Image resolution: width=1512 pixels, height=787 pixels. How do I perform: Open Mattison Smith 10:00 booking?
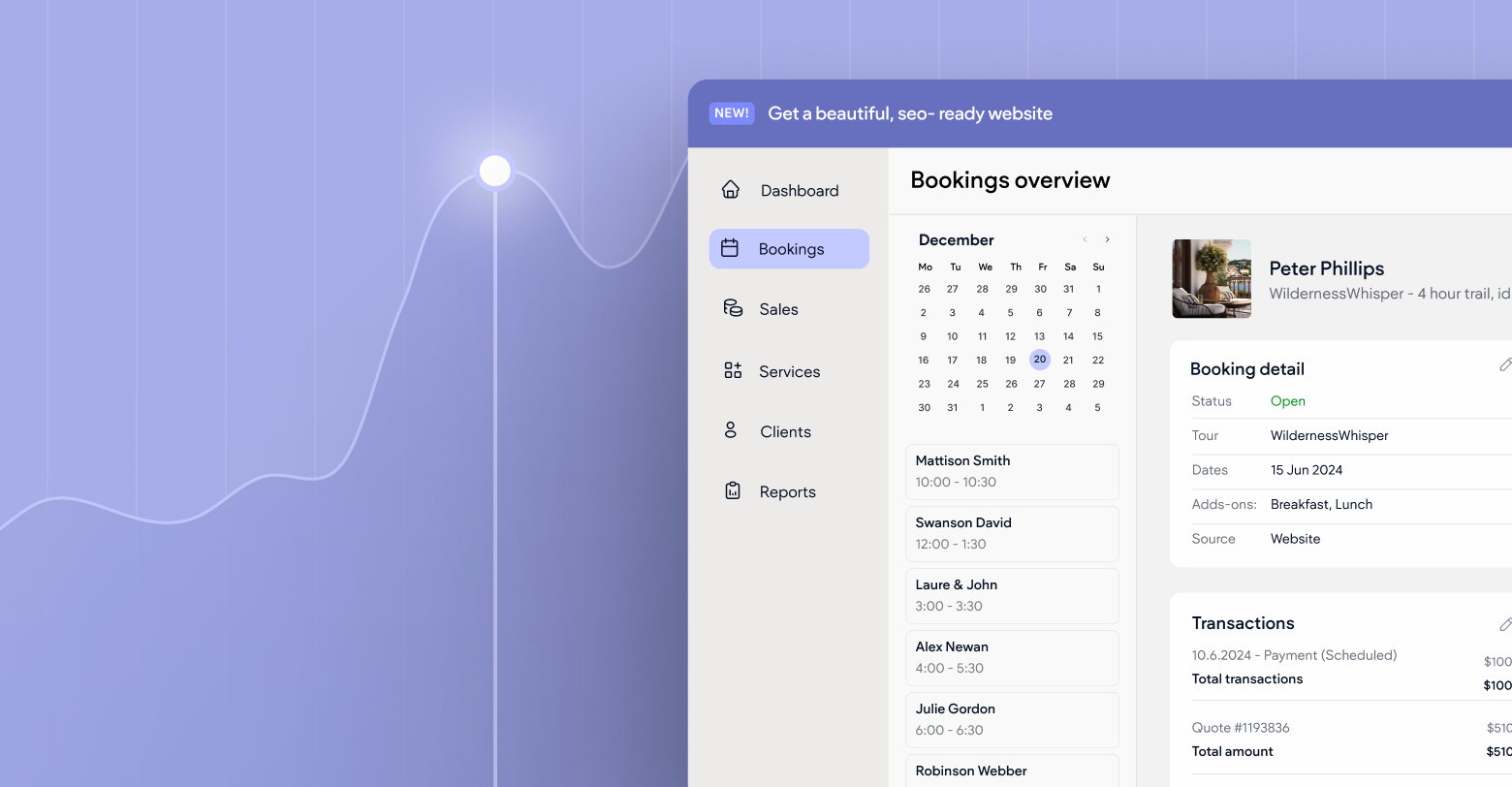[1012, 472]
